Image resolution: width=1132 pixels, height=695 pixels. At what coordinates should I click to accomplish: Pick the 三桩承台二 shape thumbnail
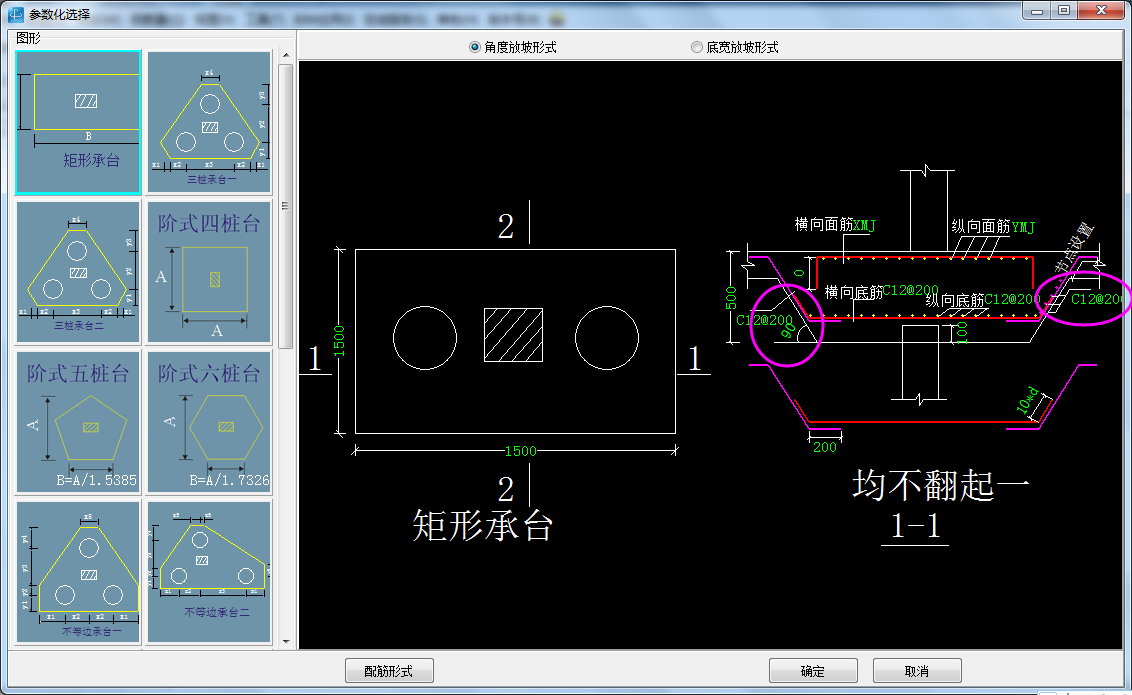[x=78, y=272]
